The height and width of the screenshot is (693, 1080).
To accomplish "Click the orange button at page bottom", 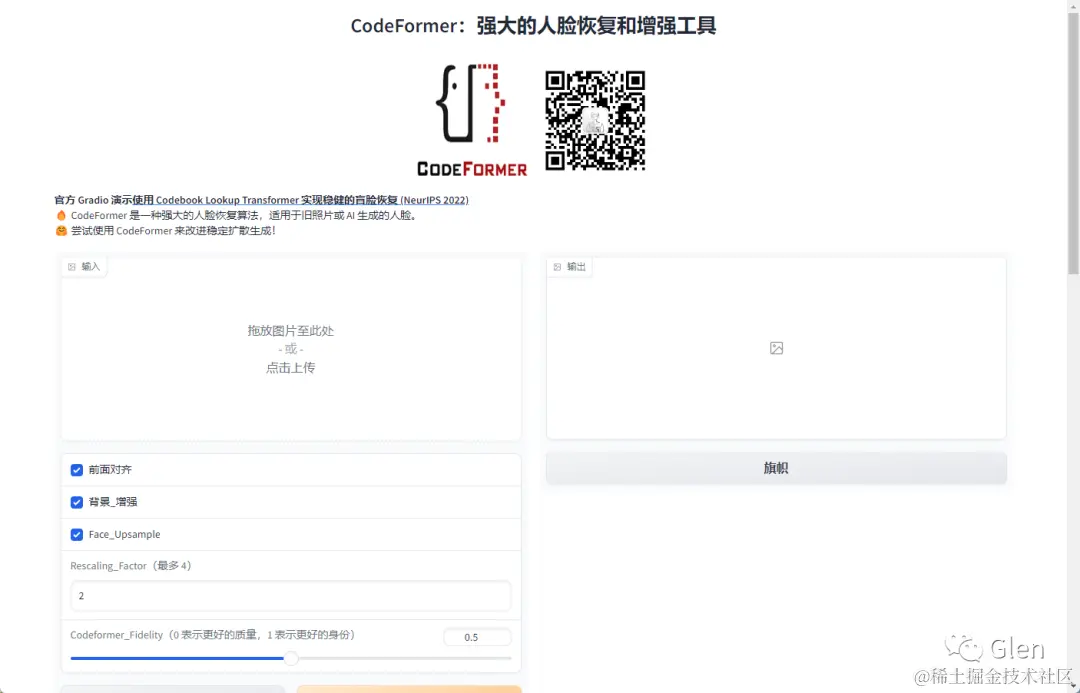I will point(409,690).
